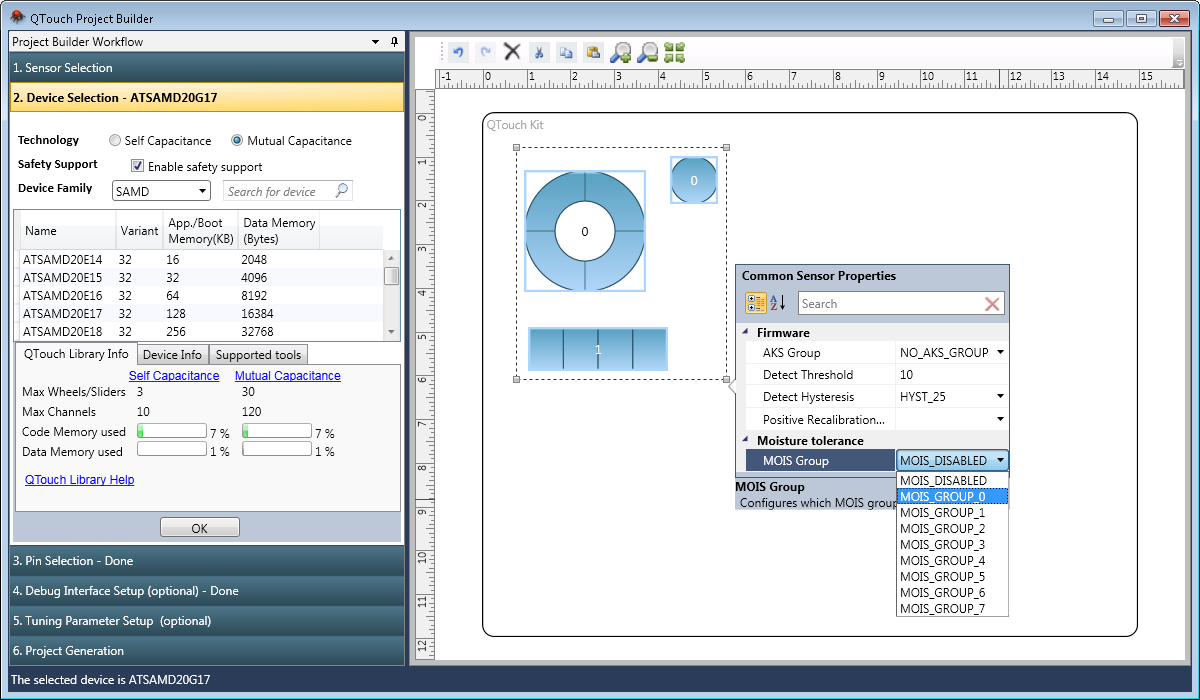Image resolution: width=1200 pixels, height=700 pixels.
Task: Fit the kit to the canvas view
Action: (675, 52)
